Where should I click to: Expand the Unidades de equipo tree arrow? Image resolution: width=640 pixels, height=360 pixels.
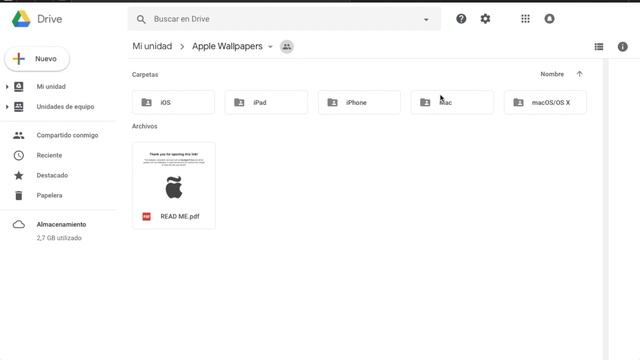pyautogui.click(x=7, y=107)
